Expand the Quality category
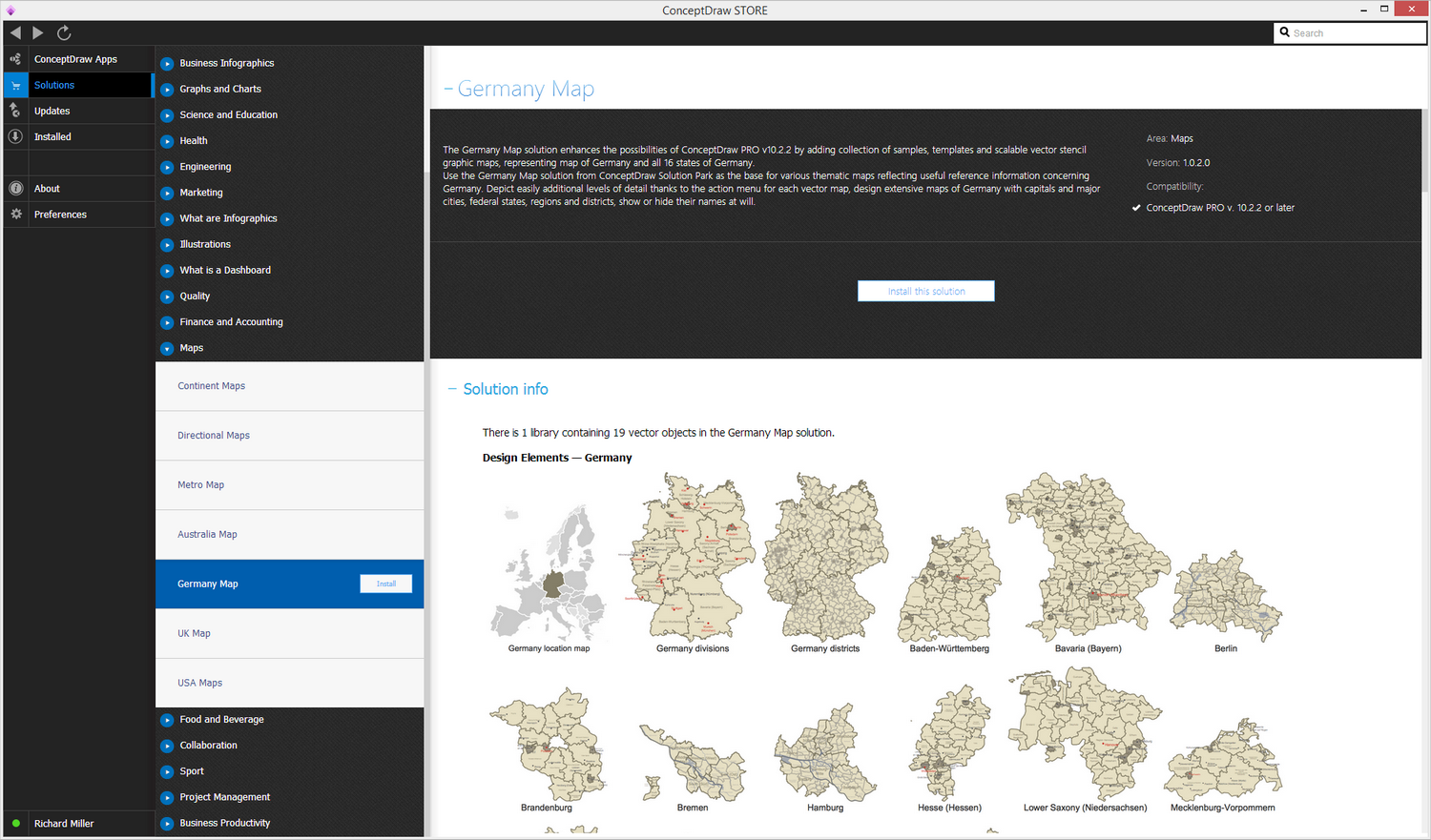 167,297
